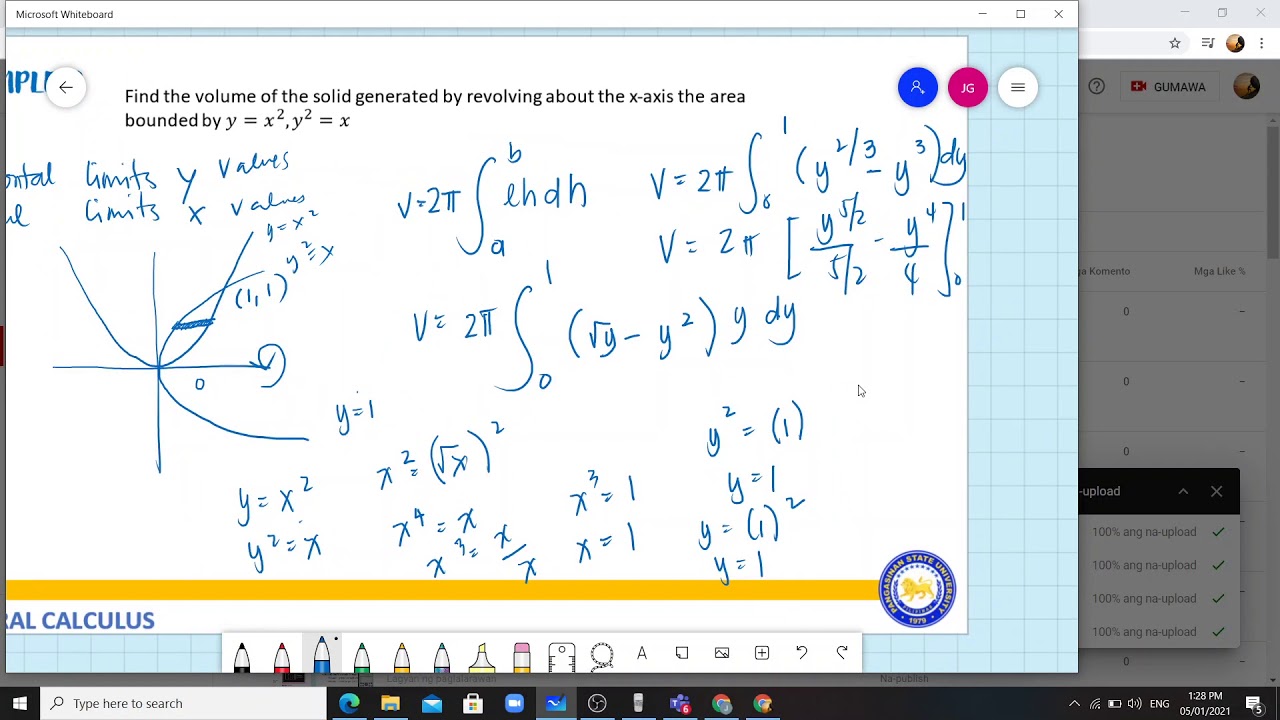Select the eraser tool
Image resolution: width=1280 pixels, height=720 pixels.
click(x=522, y=655)
